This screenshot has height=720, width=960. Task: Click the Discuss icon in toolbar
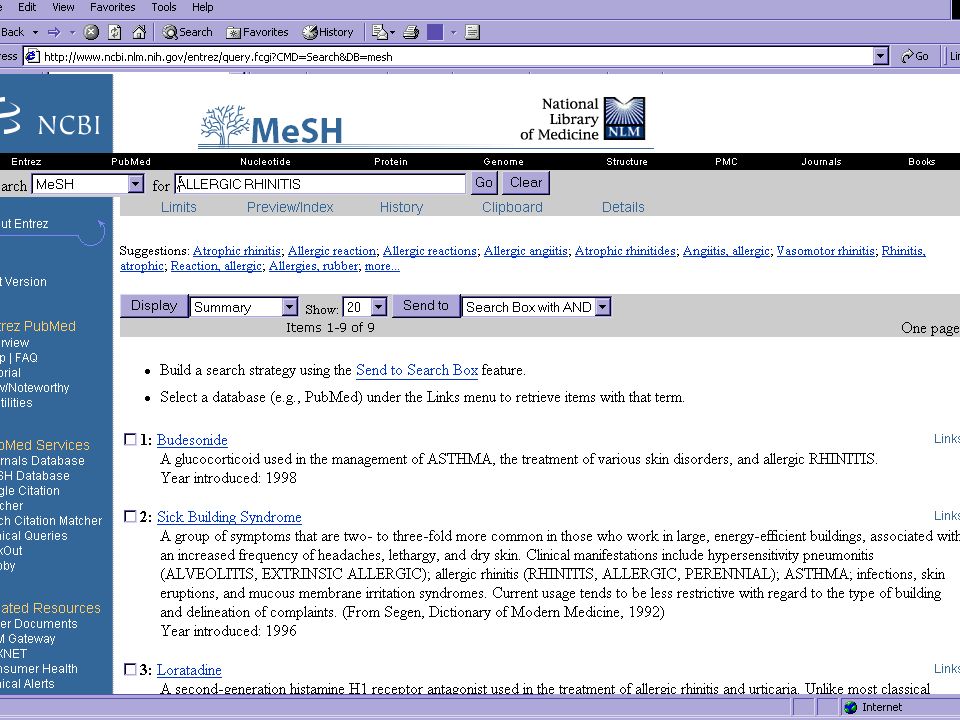click(x=472, y=32)
